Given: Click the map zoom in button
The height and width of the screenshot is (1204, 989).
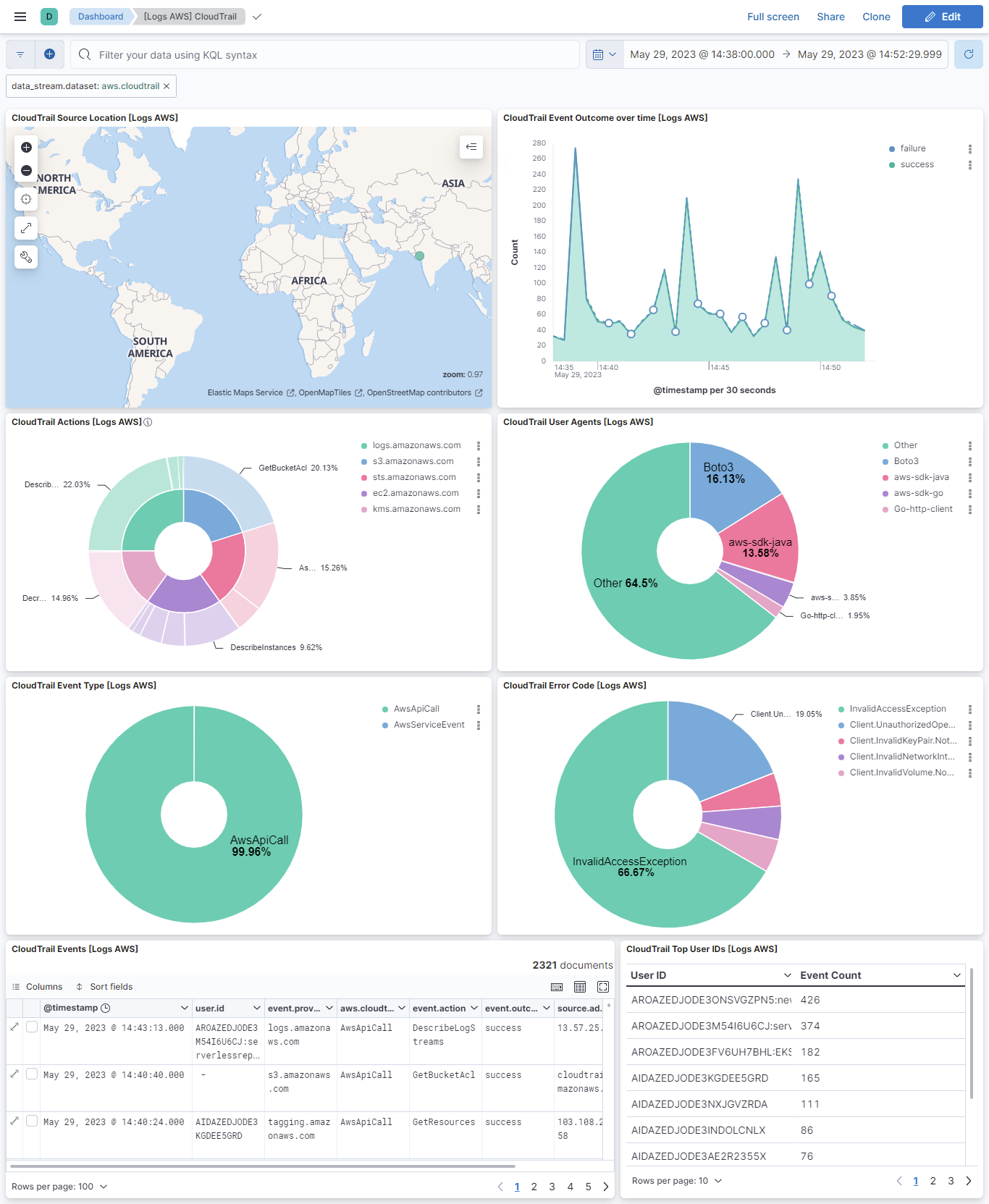Looking at the screenshot, I should (x=26, y=148).
